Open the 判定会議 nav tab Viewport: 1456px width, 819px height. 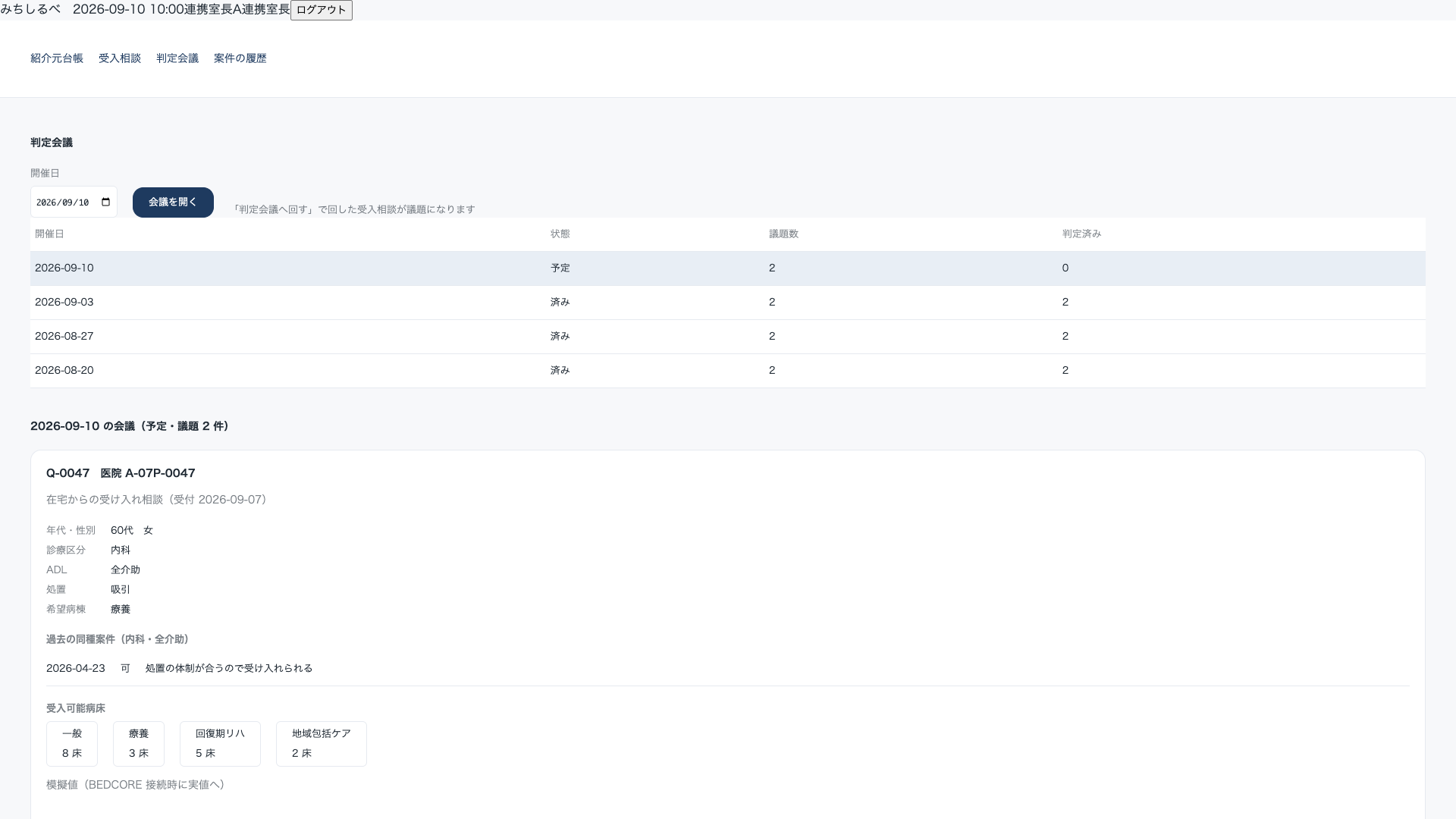[177, 58]
